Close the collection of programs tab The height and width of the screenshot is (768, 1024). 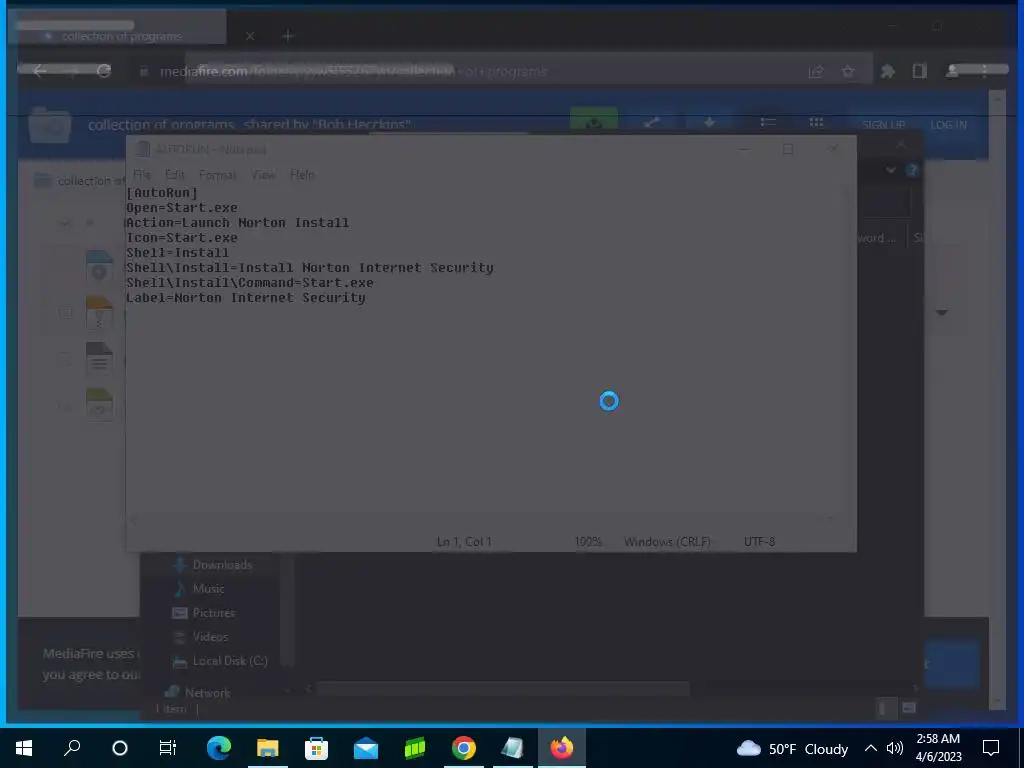click(x=249, y=36)
